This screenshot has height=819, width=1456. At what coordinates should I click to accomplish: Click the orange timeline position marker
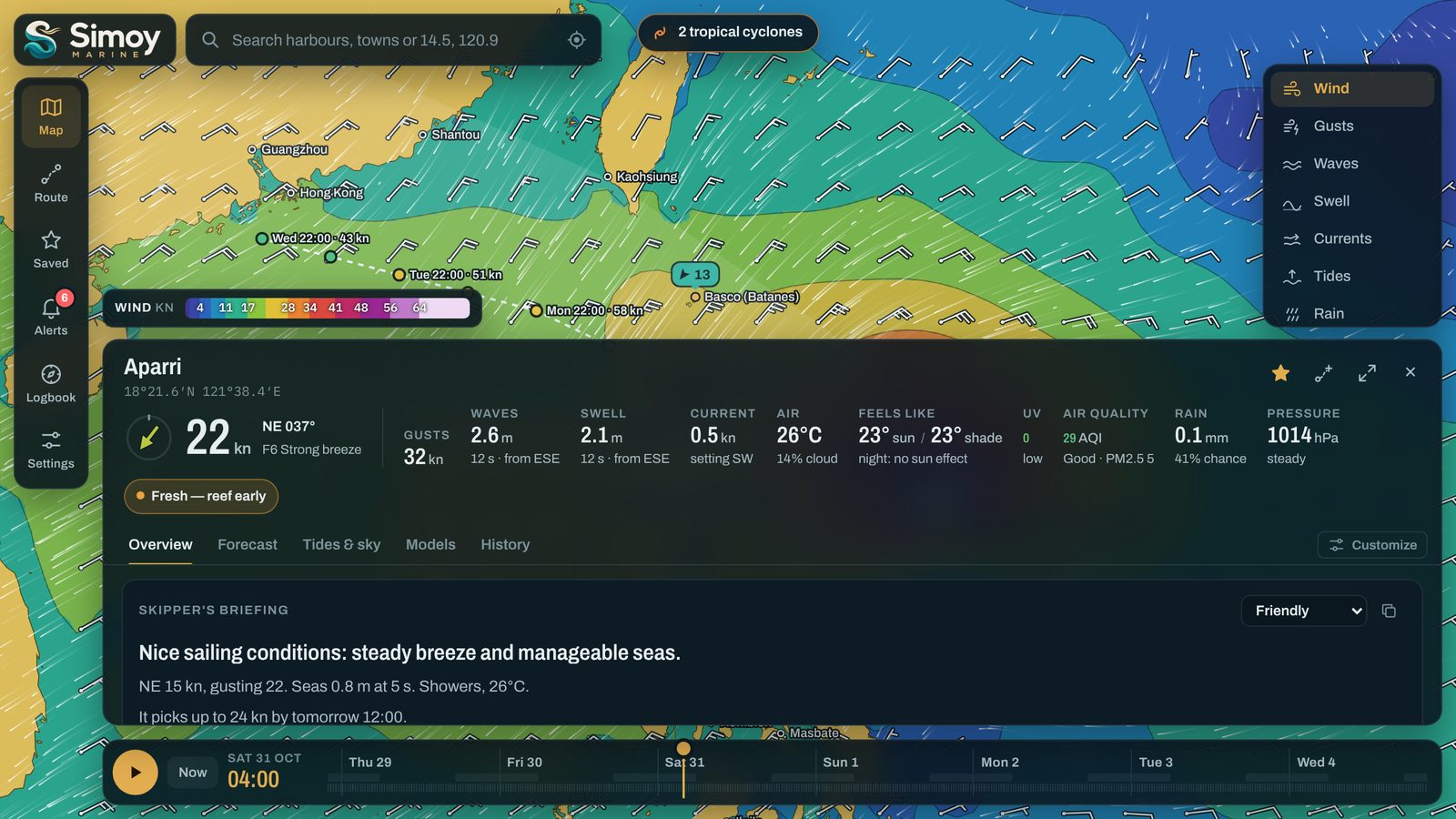683,749
